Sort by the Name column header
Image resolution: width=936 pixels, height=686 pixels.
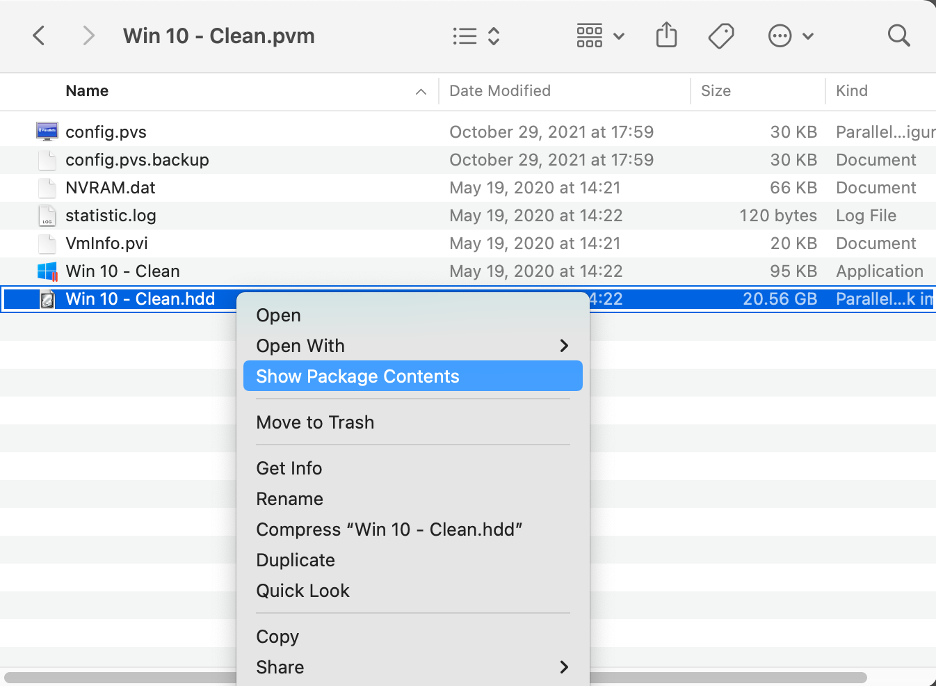point(87,91)
